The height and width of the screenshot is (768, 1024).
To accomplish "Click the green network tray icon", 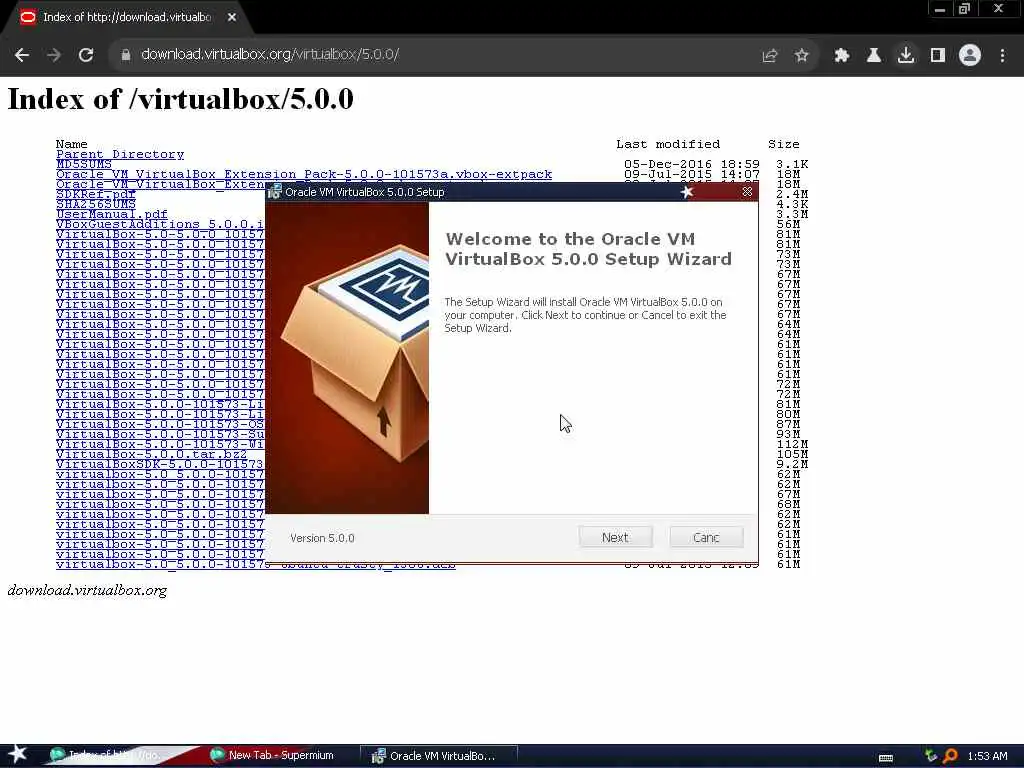I will click(x=931, y=756).
